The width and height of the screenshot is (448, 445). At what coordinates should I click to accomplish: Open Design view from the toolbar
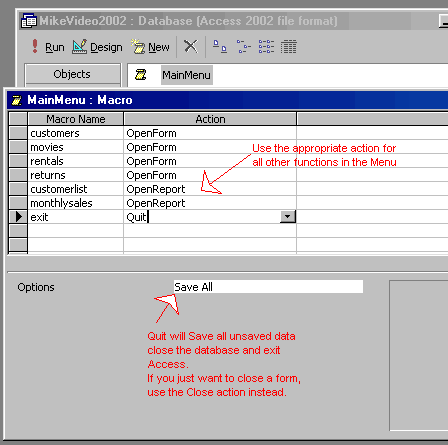97,47
